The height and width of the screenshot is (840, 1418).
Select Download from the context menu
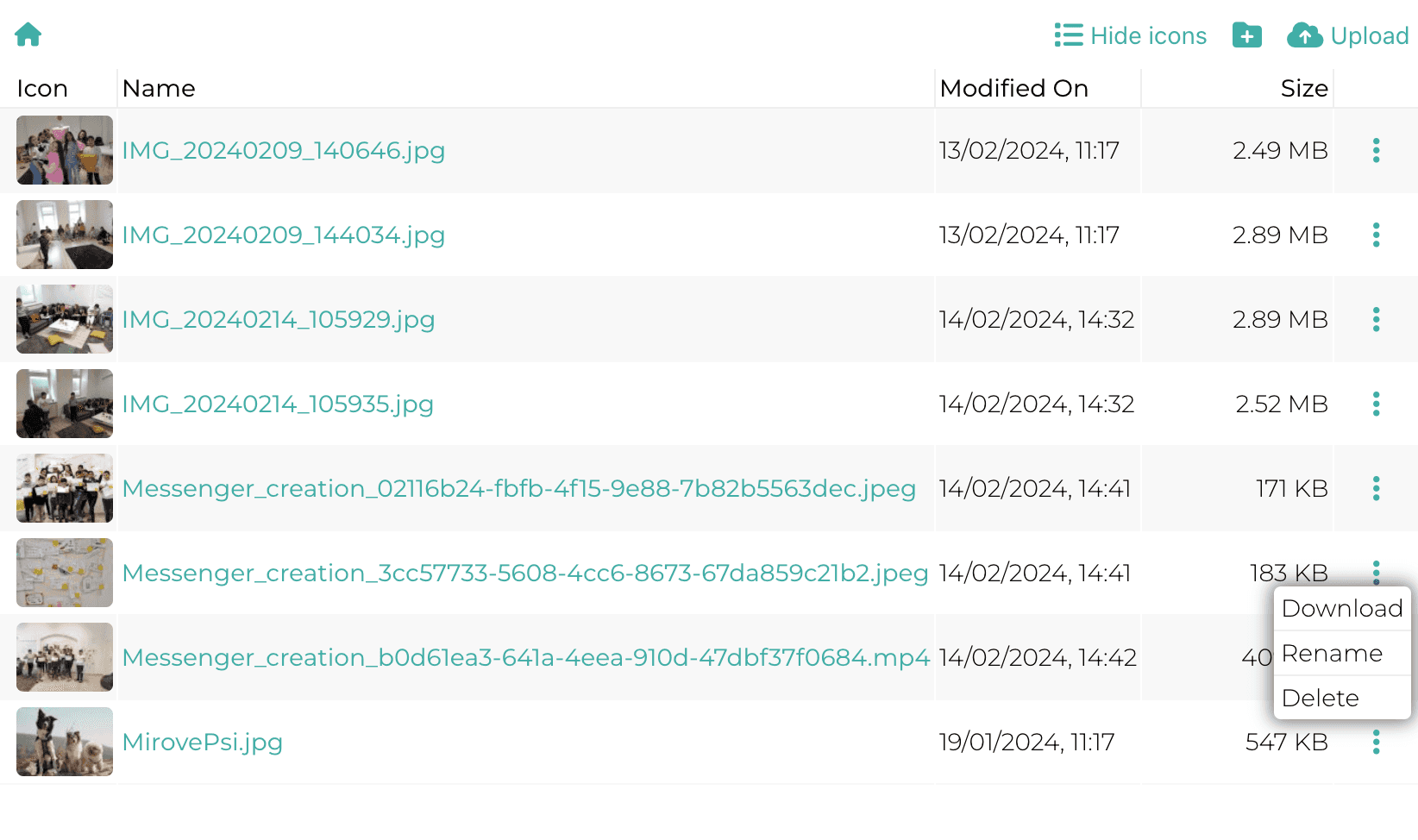[1341, 609]
